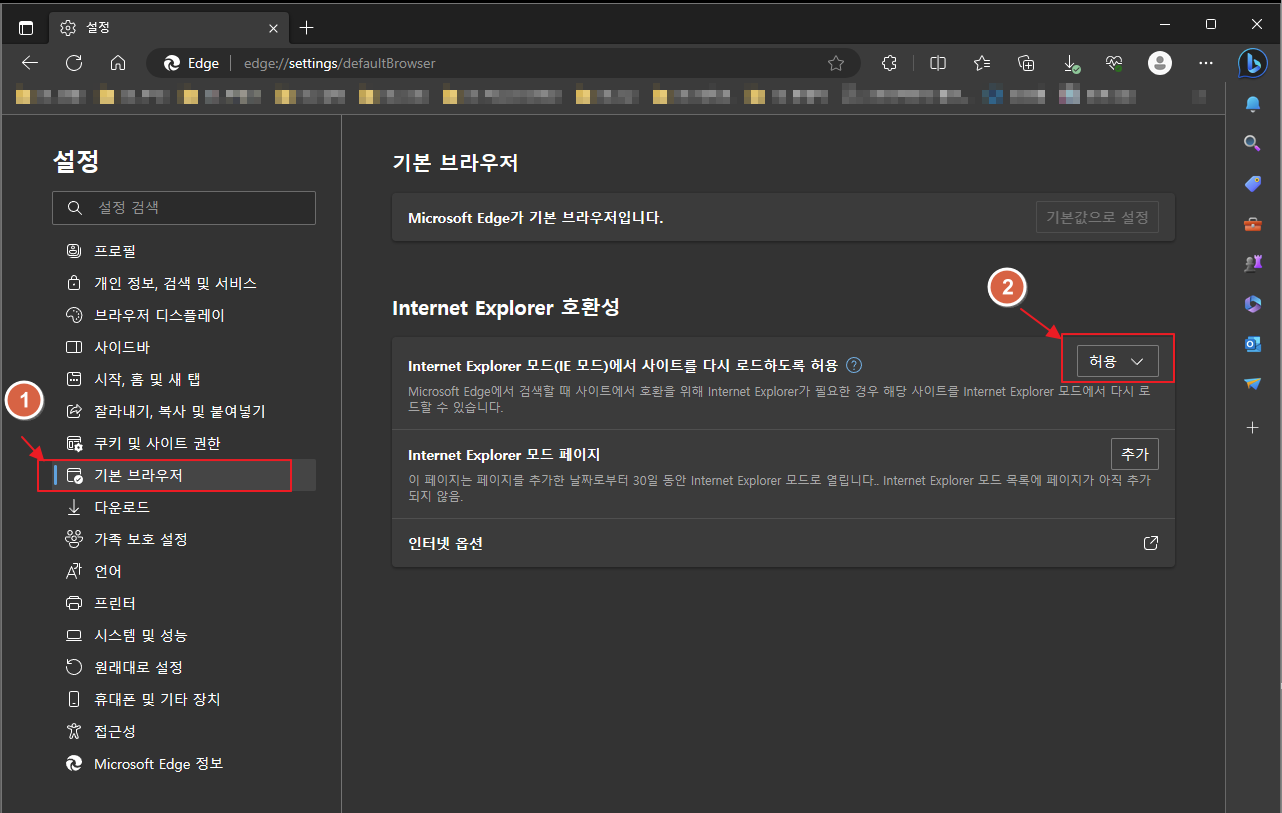Open the tab actions menu icon
This screenshot has width=1282, height=813.
click(26, 27)
